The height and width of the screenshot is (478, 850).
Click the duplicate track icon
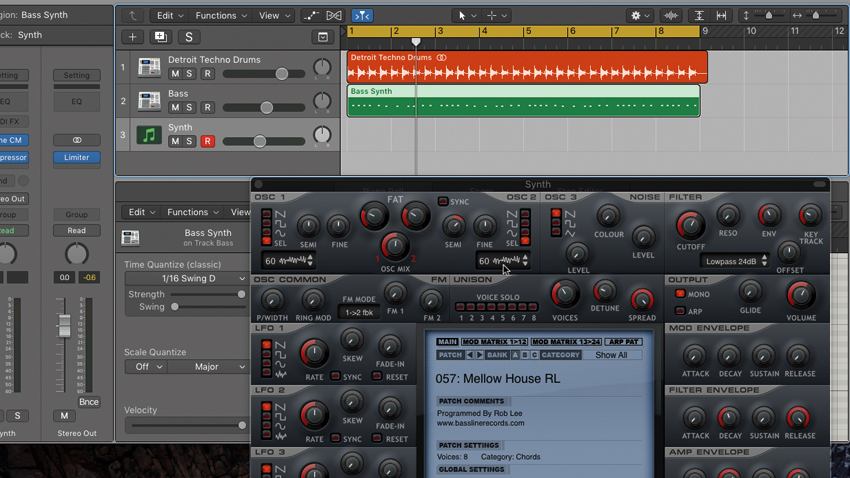160,37
